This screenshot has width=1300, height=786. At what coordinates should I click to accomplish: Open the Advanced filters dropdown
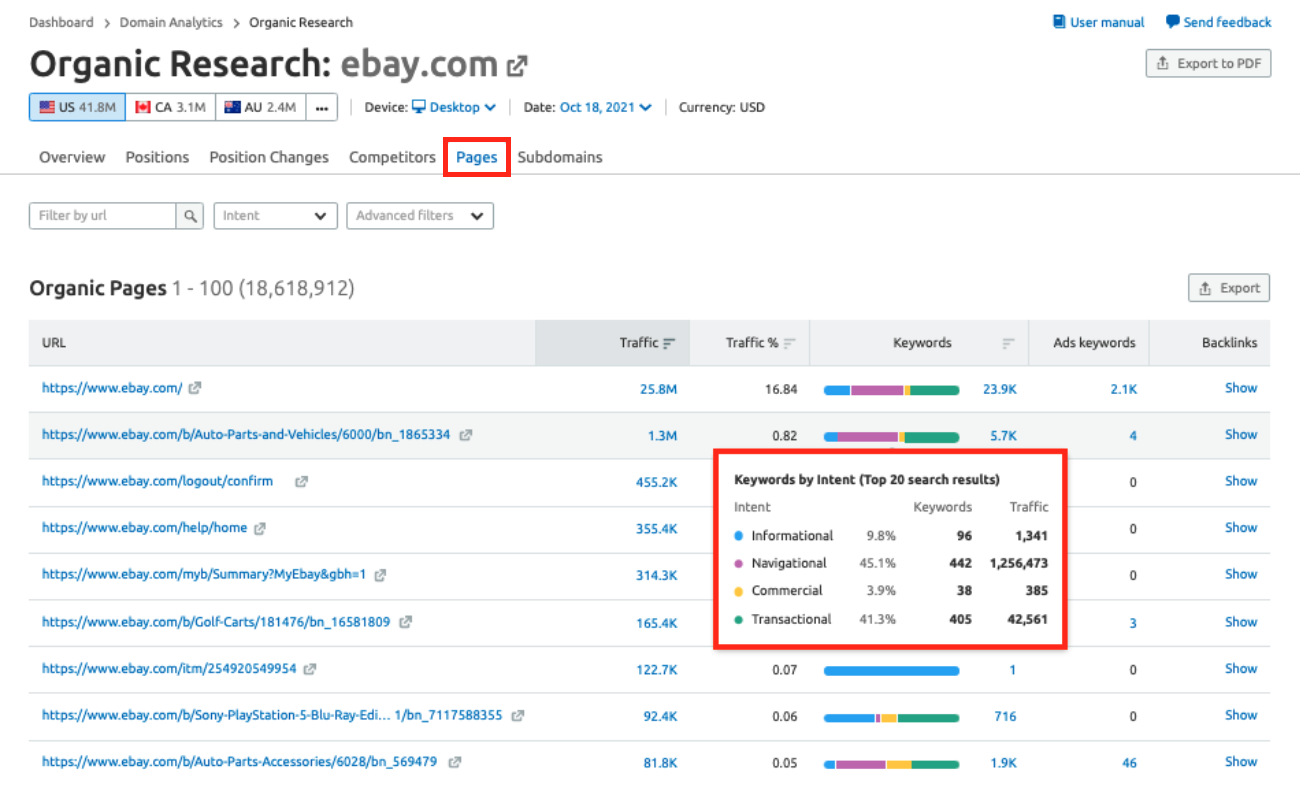pyautogui.click(x=419, y=216)
